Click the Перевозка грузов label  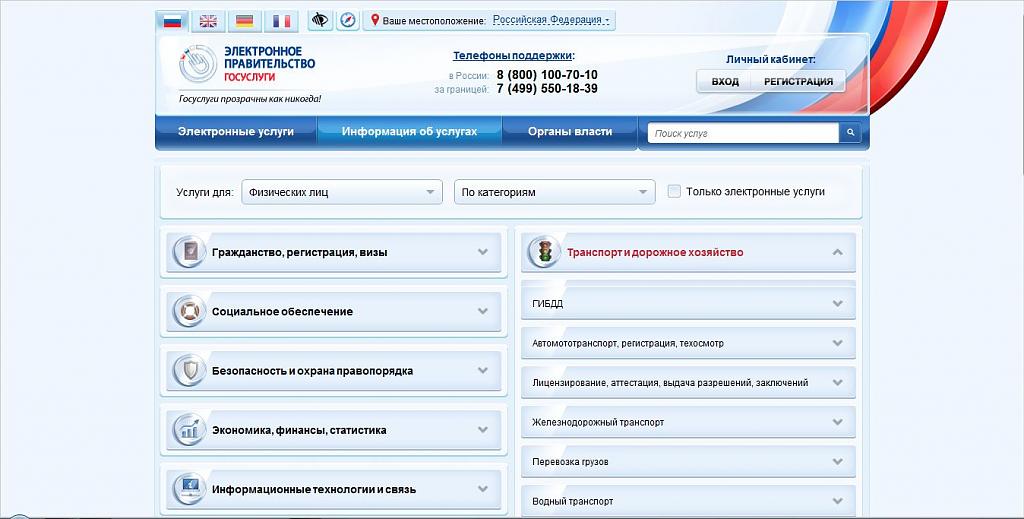tap(570, 462)
